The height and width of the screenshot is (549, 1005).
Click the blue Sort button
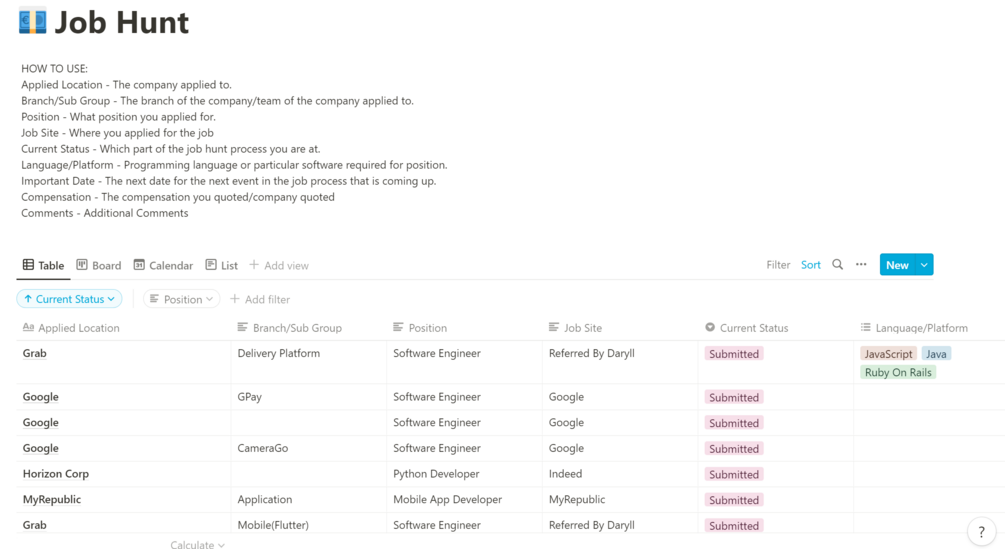click(x=810, y=265)
